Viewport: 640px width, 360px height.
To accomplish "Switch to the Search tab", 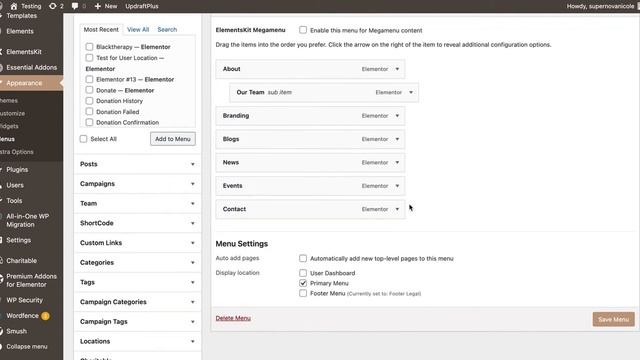I will click(167, 29).
